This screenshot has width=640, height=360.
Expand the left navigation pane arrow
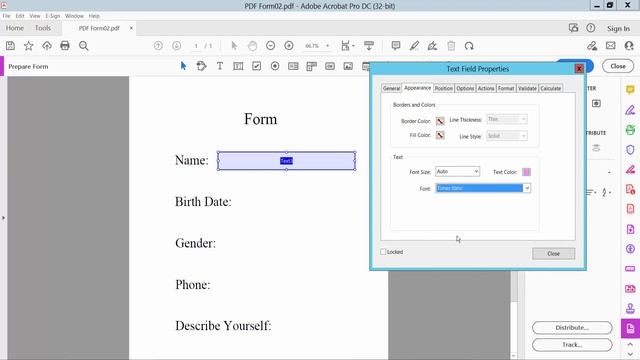coord(3,218)
